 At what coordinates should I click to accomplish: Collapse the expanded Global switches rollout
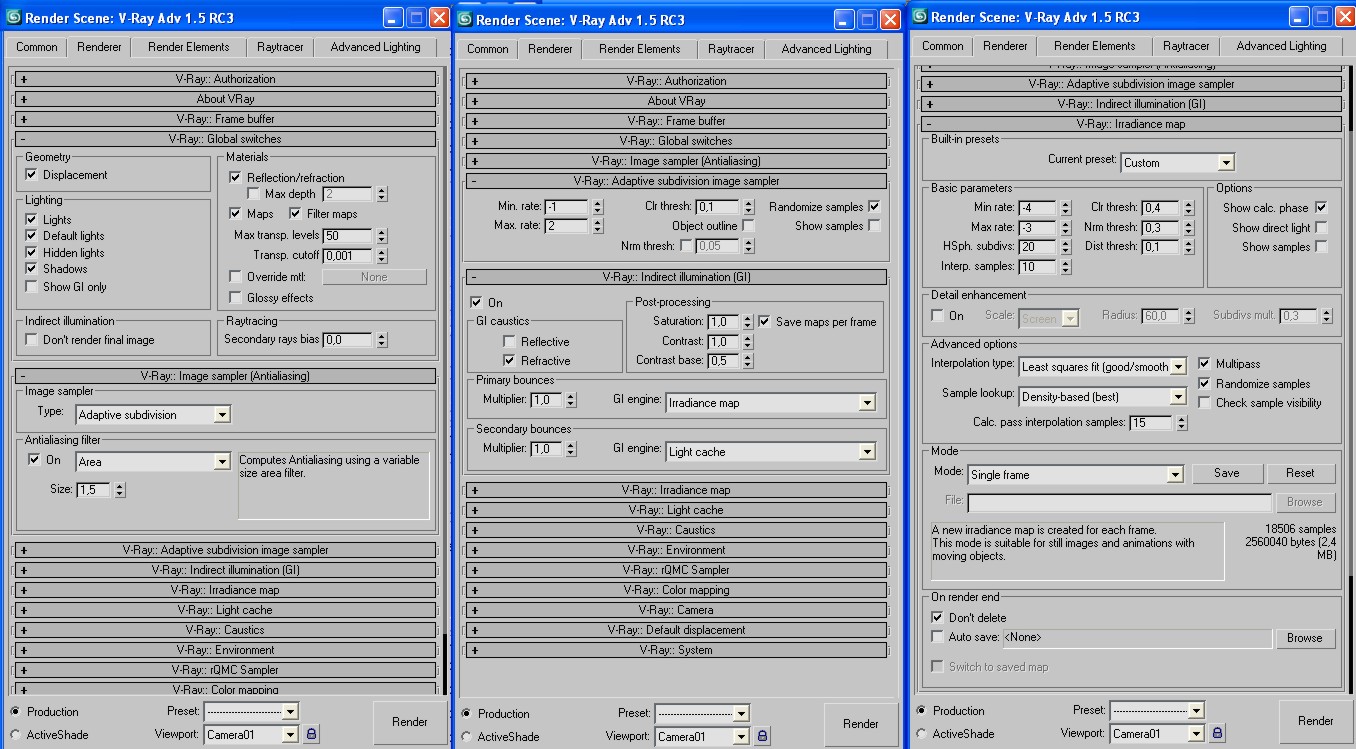coord(225,139)
